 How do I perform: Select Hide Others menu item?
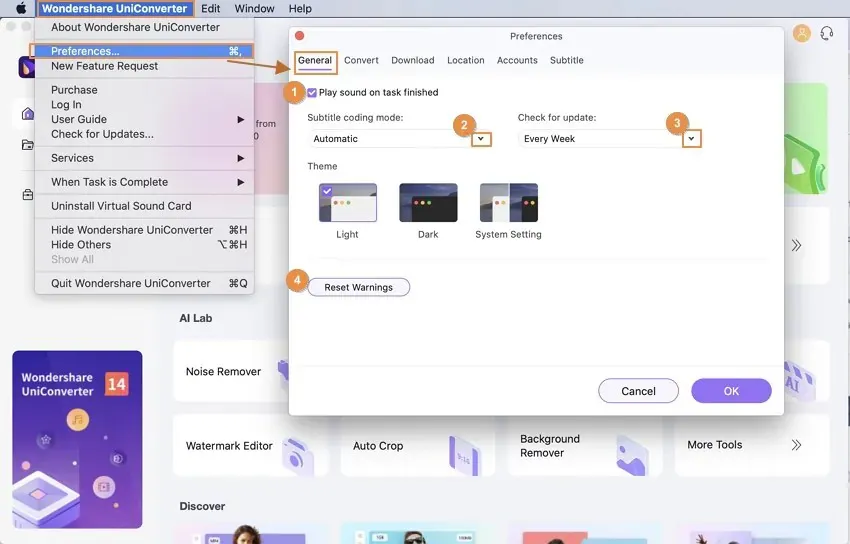[144, 244]
